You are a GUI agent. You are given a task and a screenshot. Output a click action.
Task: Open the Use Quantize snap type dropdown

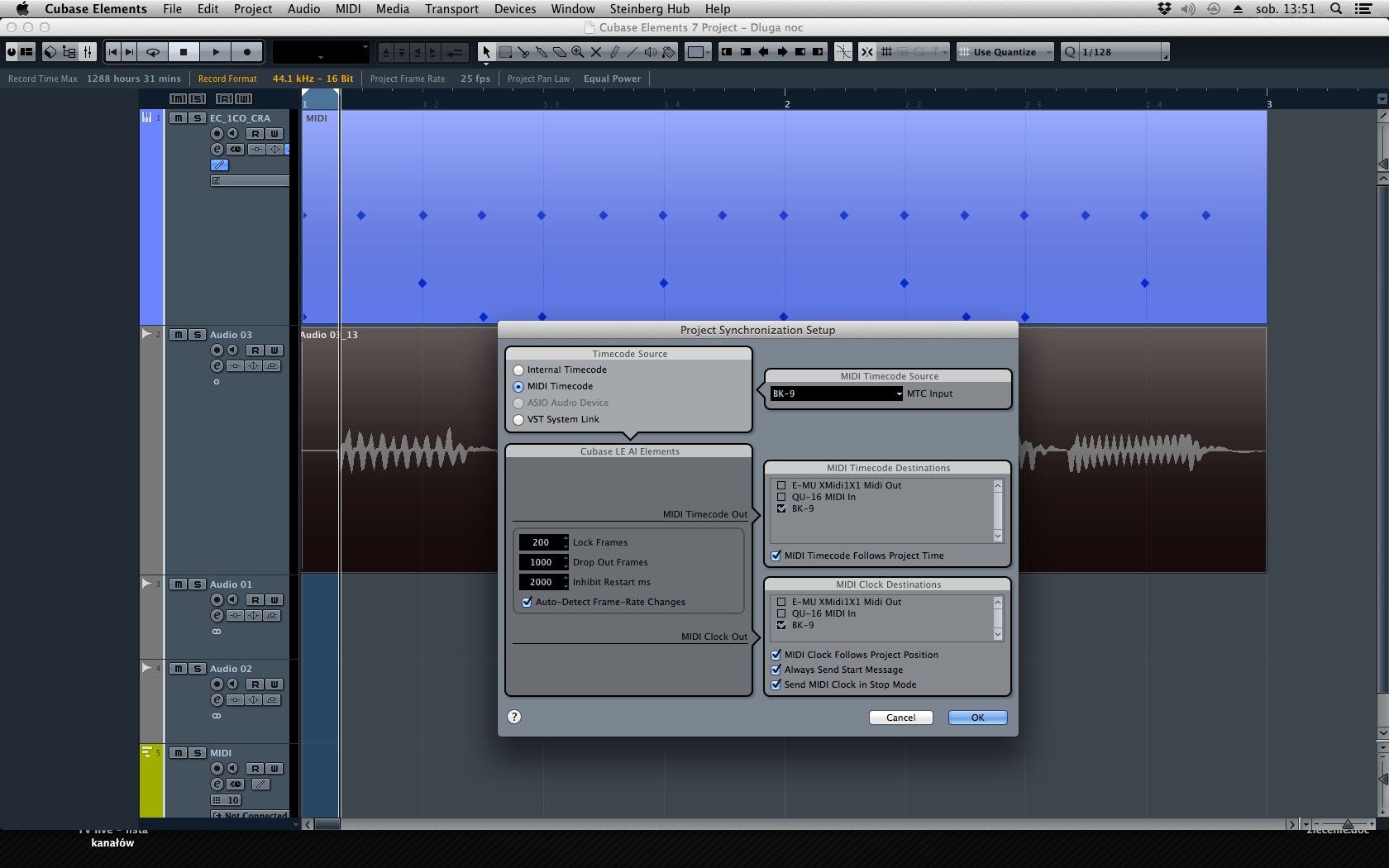[x=1005, y=52]
